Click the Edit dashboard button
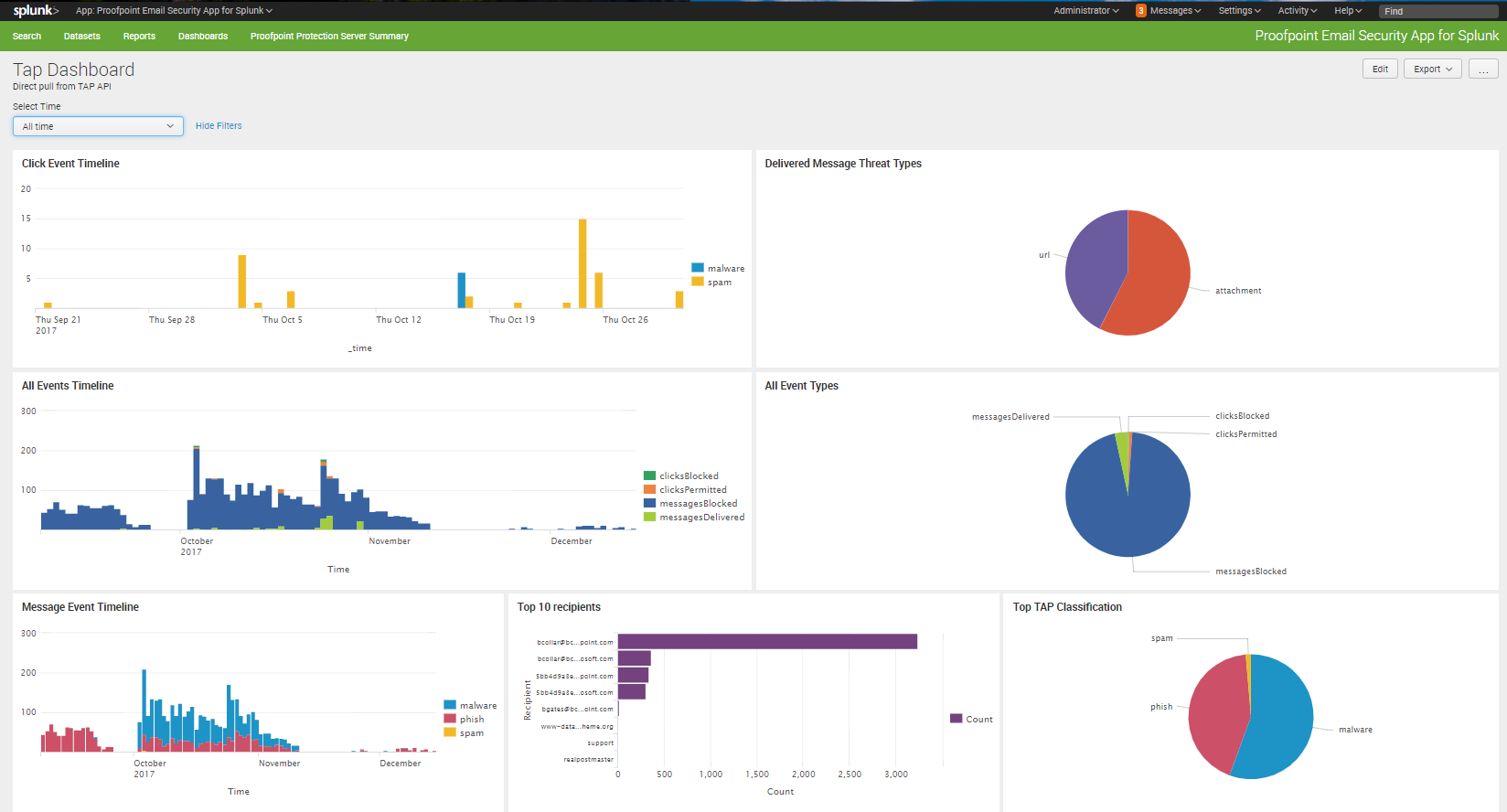The image size is (1507, 812). coord(1380,69)
